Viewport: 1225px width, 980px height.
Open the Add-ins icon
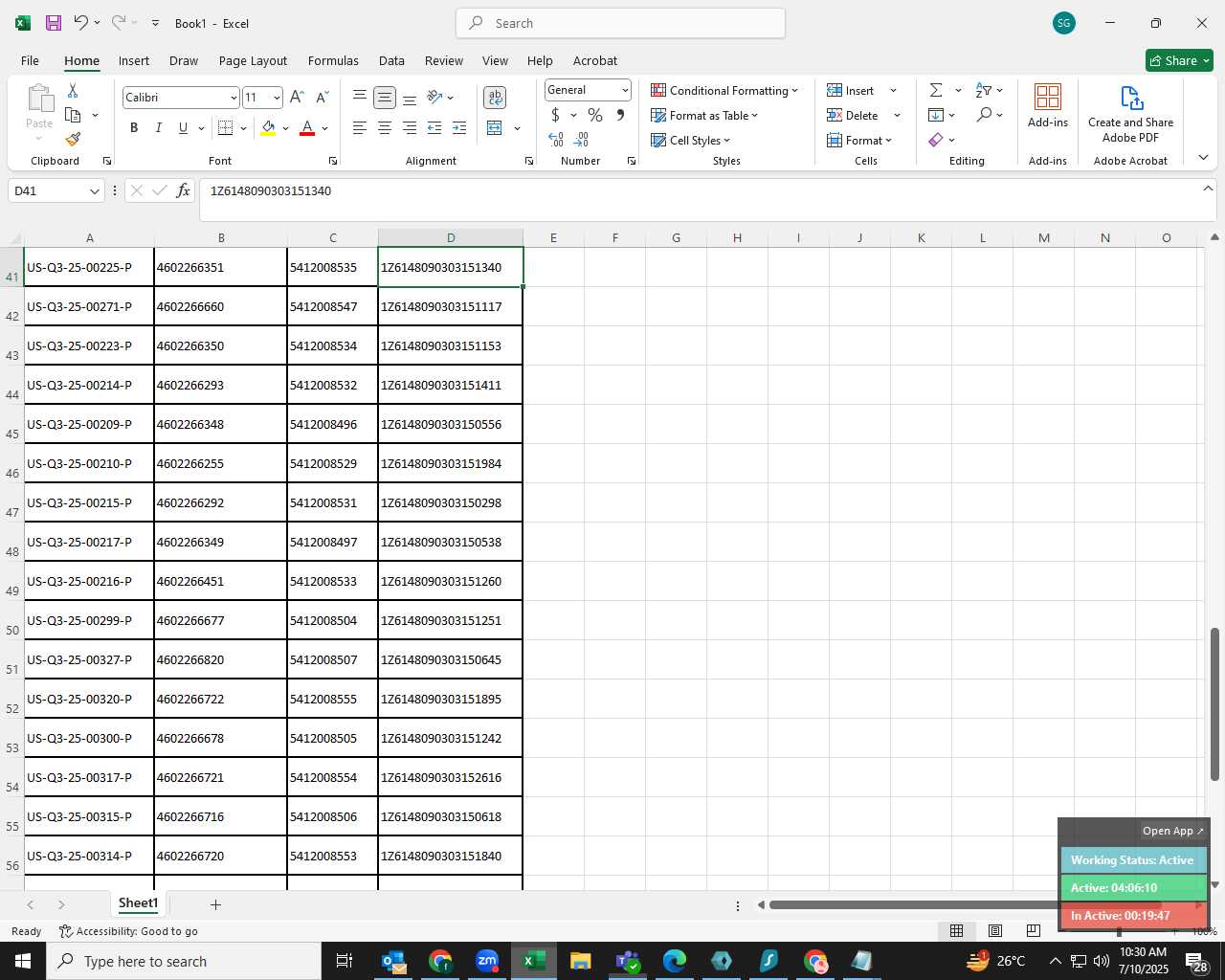pos(1048,105)
